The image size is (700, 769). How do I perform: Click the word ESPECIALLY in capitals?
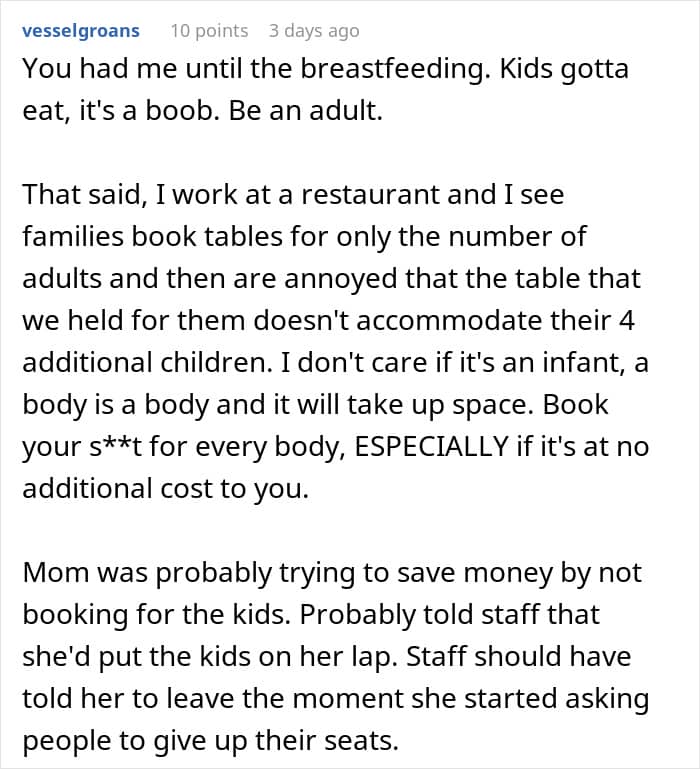[x=431, y=447]
